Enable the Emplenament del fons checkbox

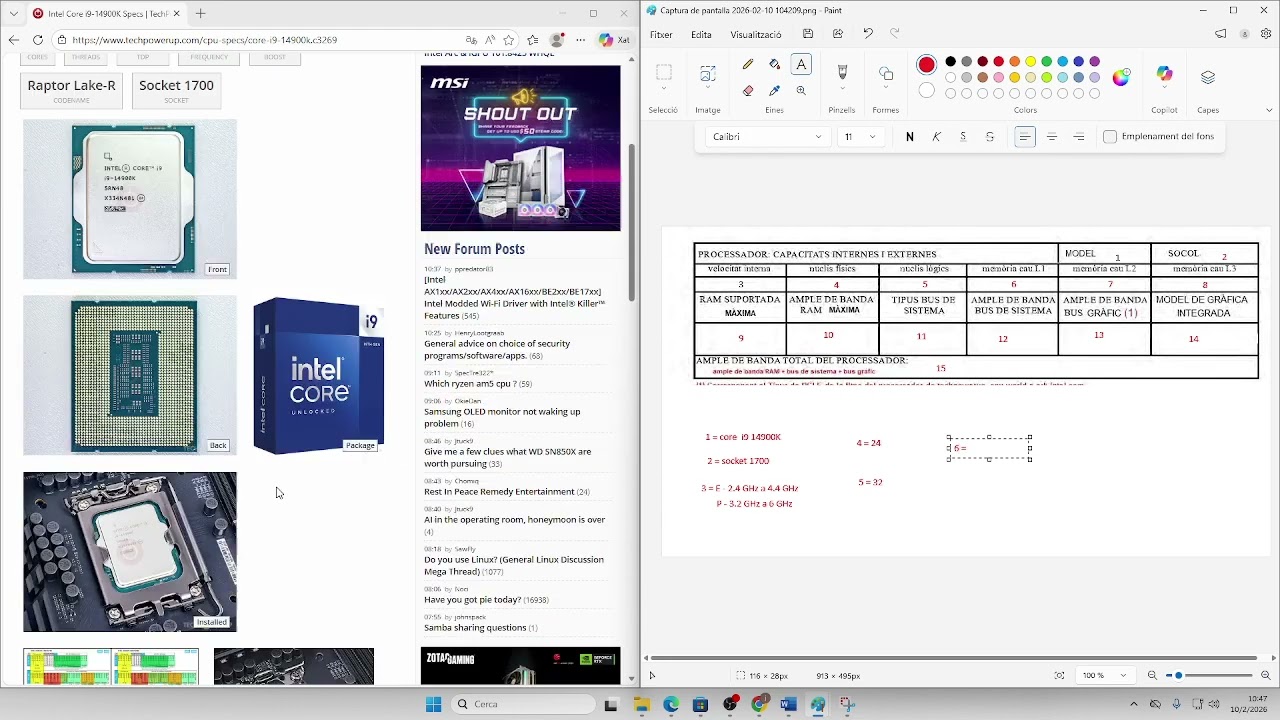point(1110,137)
